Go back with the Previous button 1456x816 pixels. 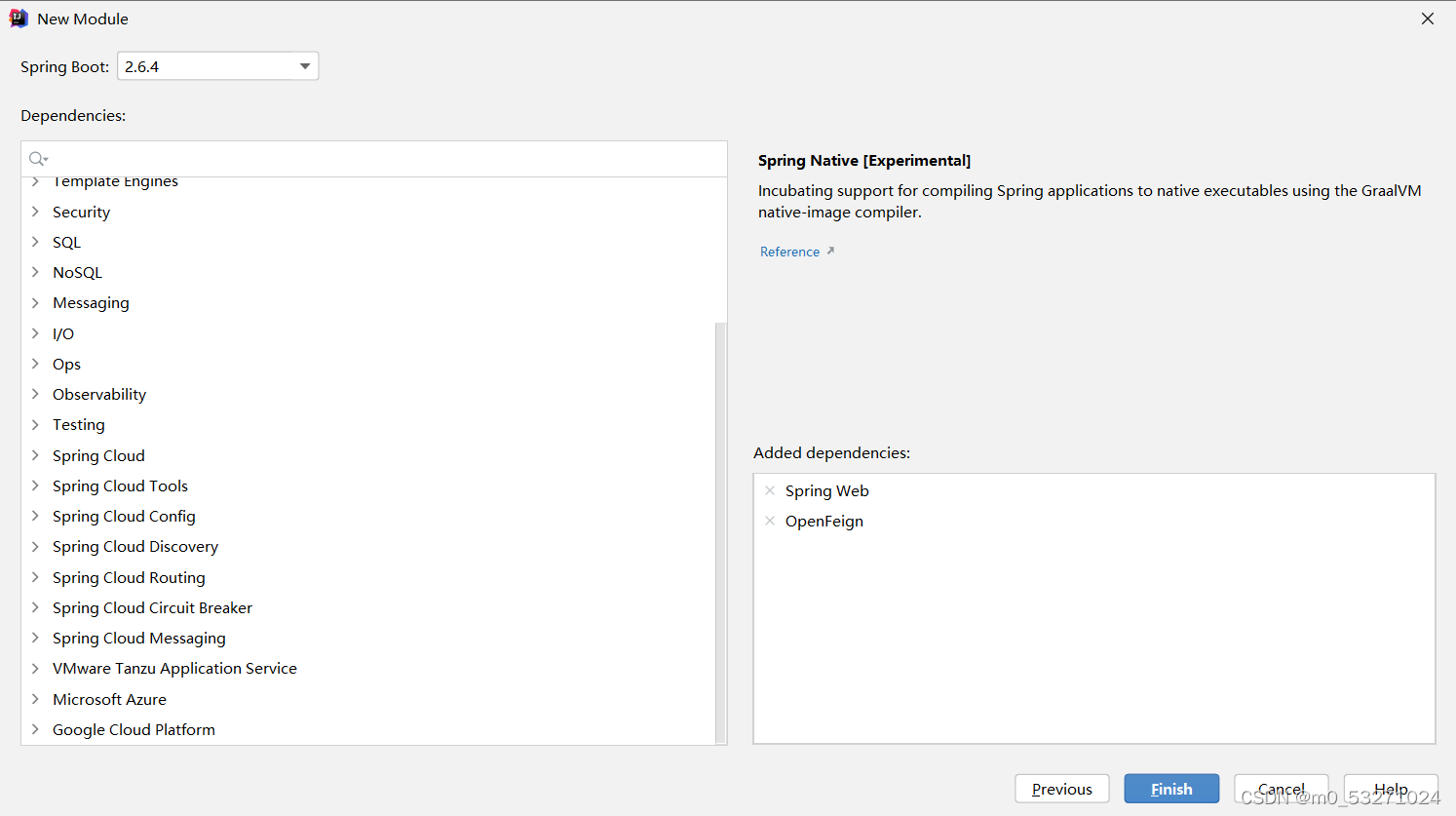tap(1062, 789)
